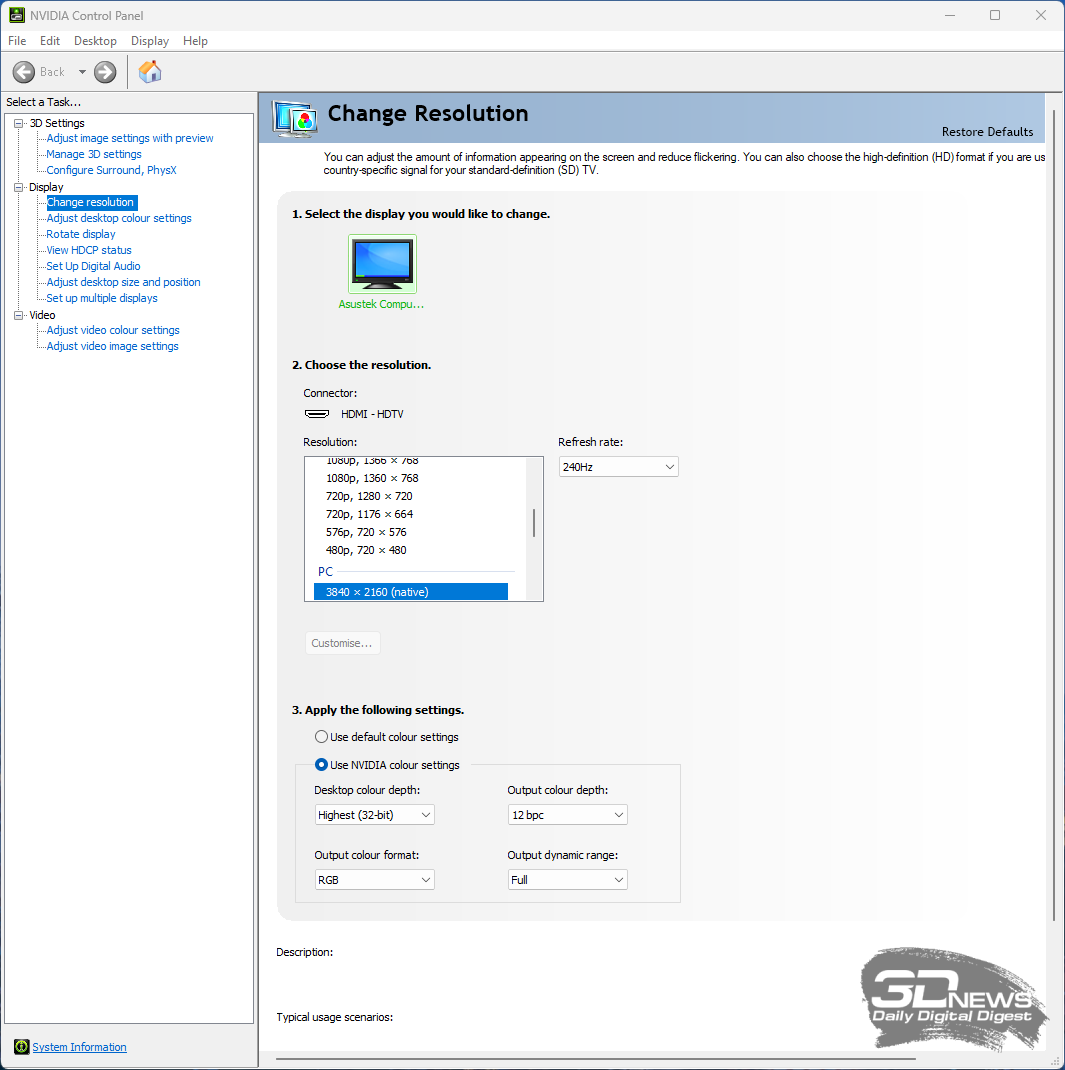Open View HDCP status task

pos(89,250)
